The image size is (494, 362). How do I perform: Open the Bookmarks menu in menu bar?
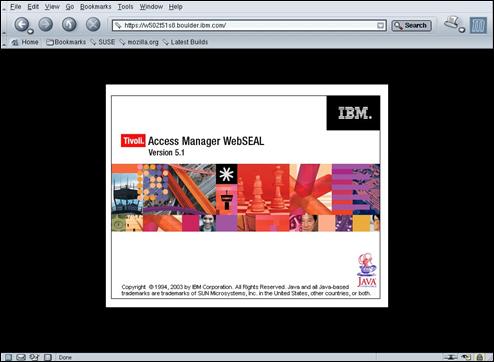tap(96, 7)
